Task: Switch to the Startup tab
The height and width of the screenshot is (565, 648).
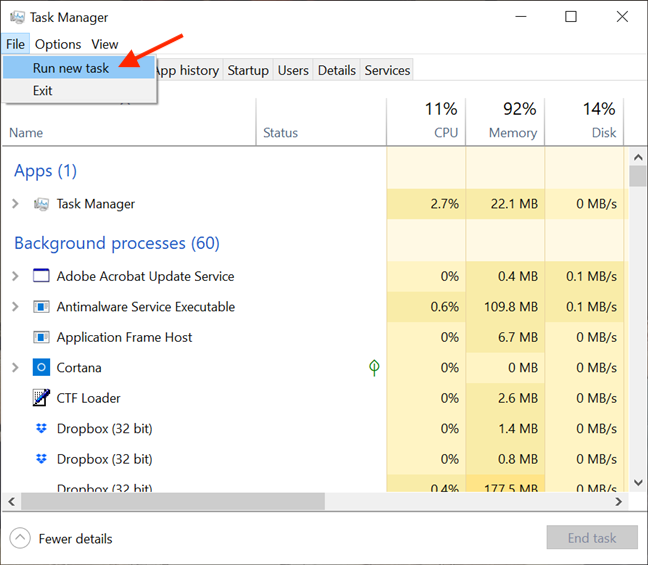Action: coord(248,70)
